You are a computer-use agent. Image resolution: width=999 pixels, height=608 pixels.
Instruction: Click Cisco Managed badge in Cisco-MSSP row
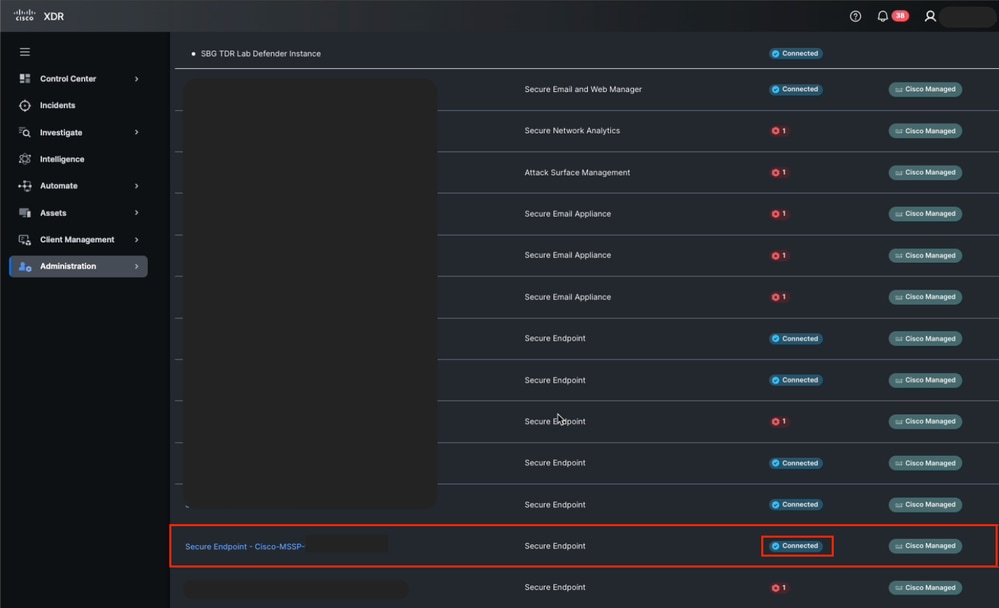point(925,546)
